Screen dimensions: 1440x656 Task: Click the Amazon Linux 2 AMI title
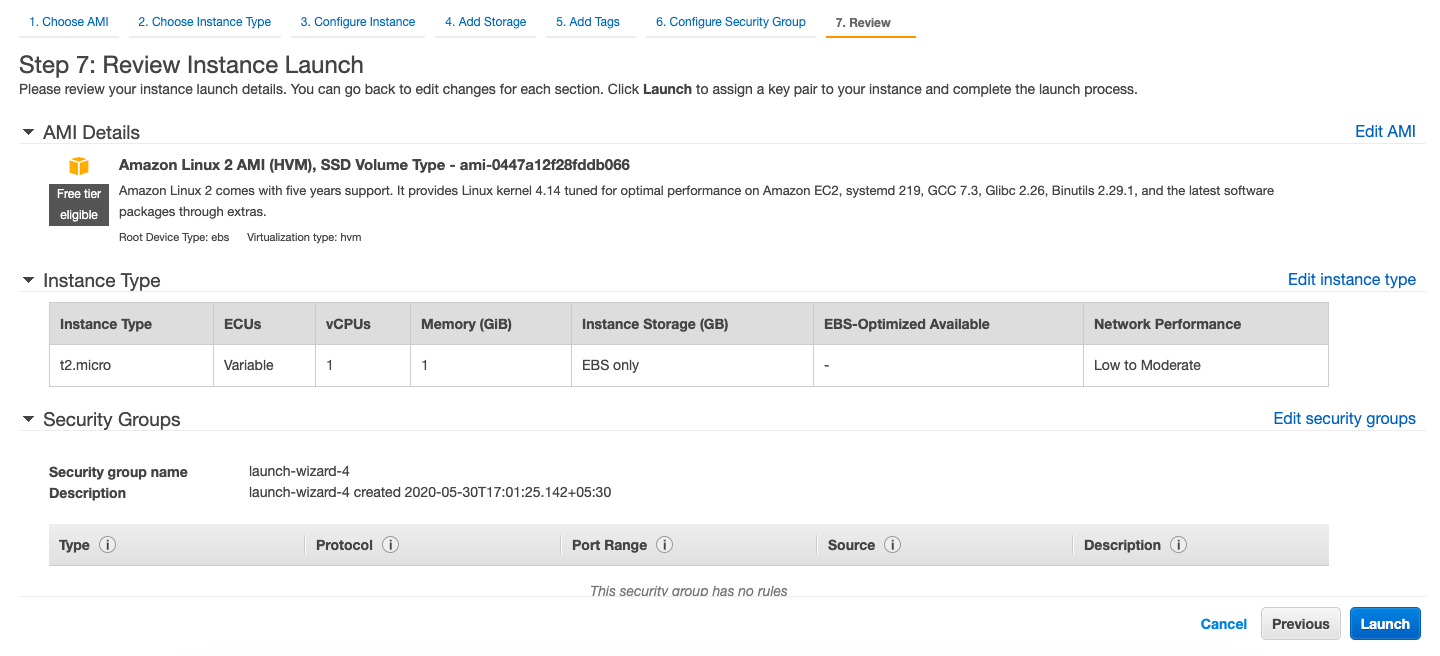pos(374,165)
